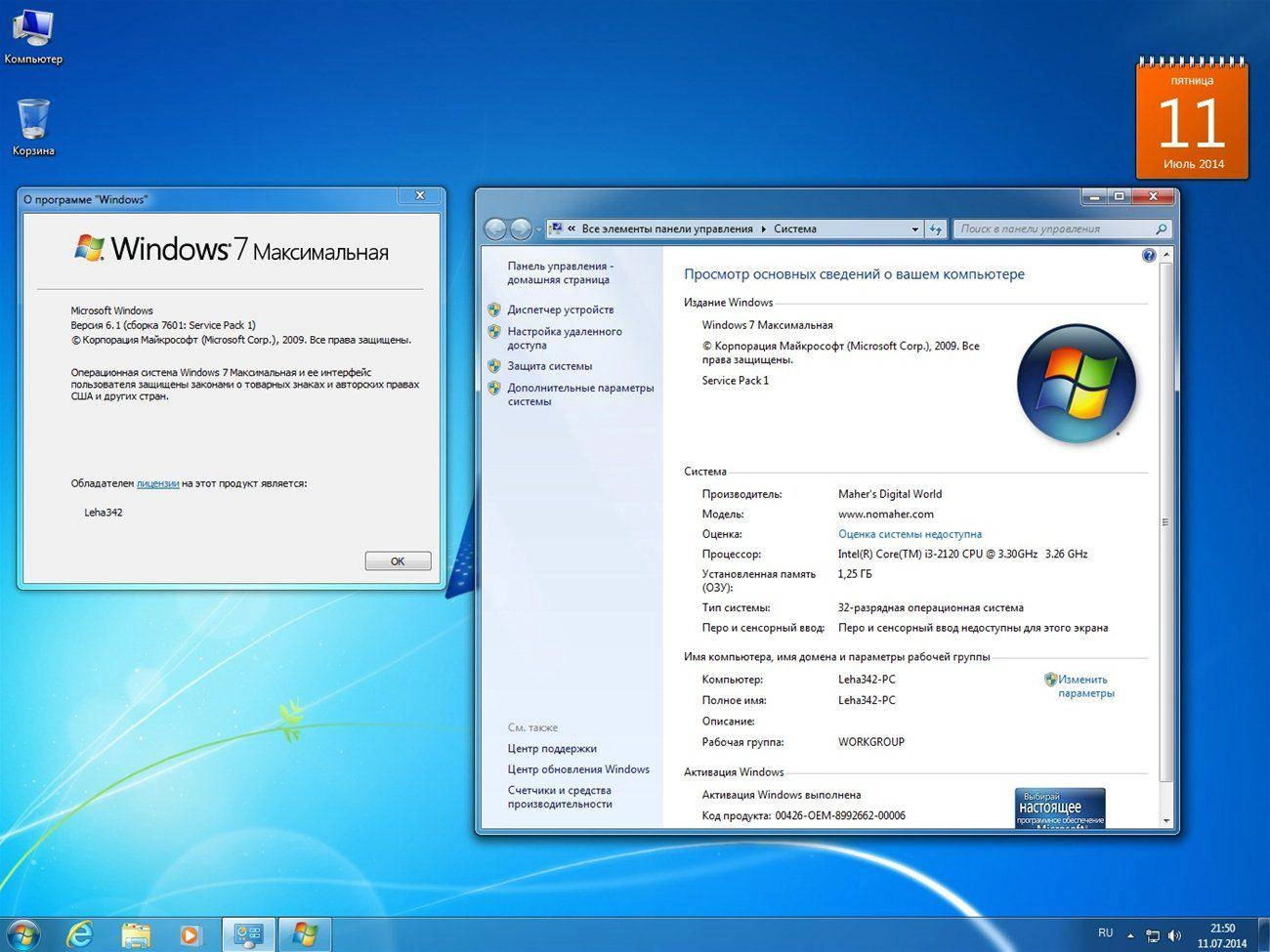Click the Forward arrow in System window
1270x952 pixels.
coord(521,228)
